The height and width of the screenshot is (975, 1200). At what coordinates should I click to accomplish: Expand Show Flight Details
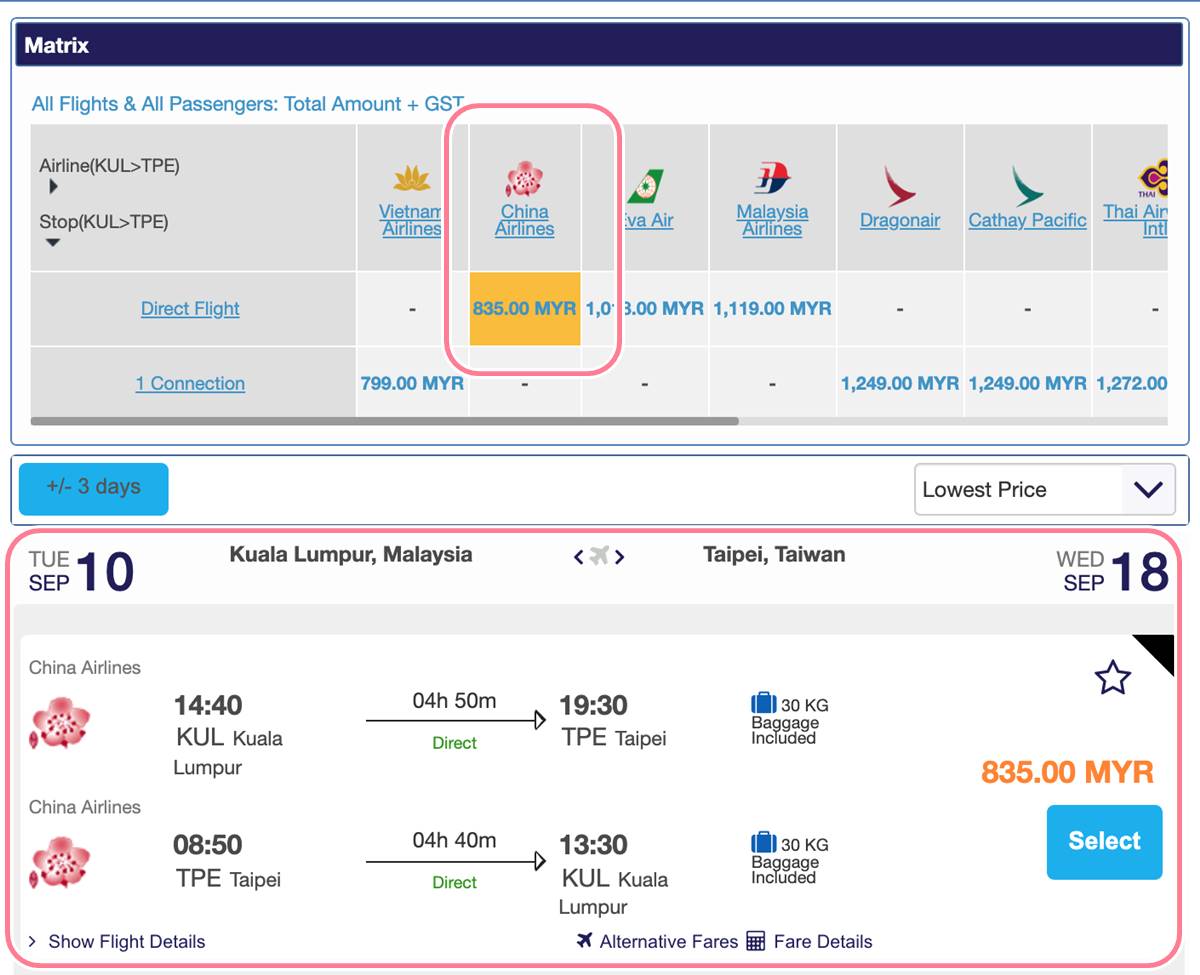tap(117, 941)
